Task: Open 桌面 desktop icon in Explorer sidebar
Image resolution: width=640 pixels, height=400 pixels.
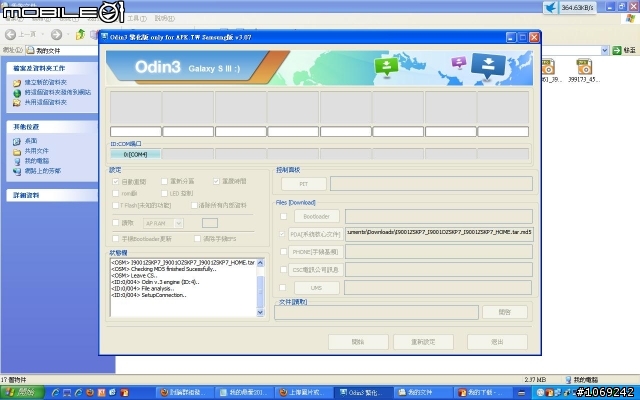Action: tap(17, 142)
